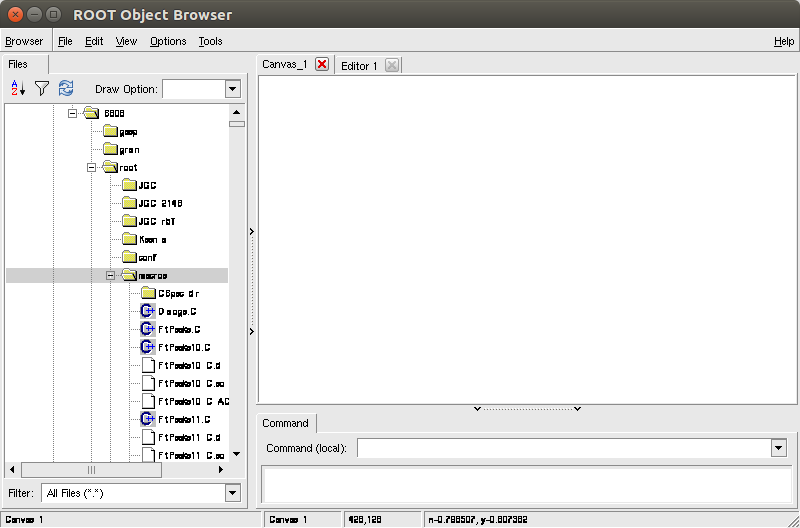This screenshot has width=800, height=528.
Task: Click the conf folder icon
Action: 129,257
